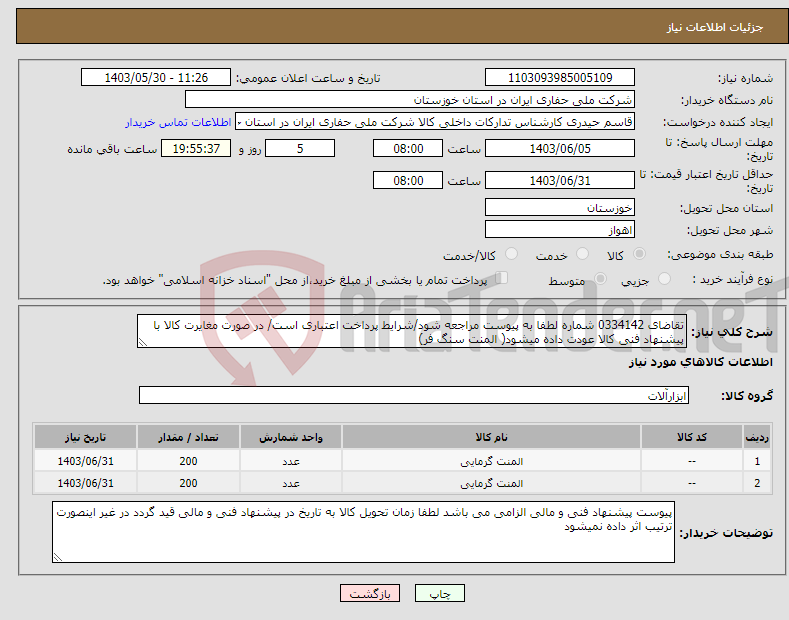The width and height of the screenshot is (789, 620).
Task: Click unit عدد in row 2
Action: (291, 484)
